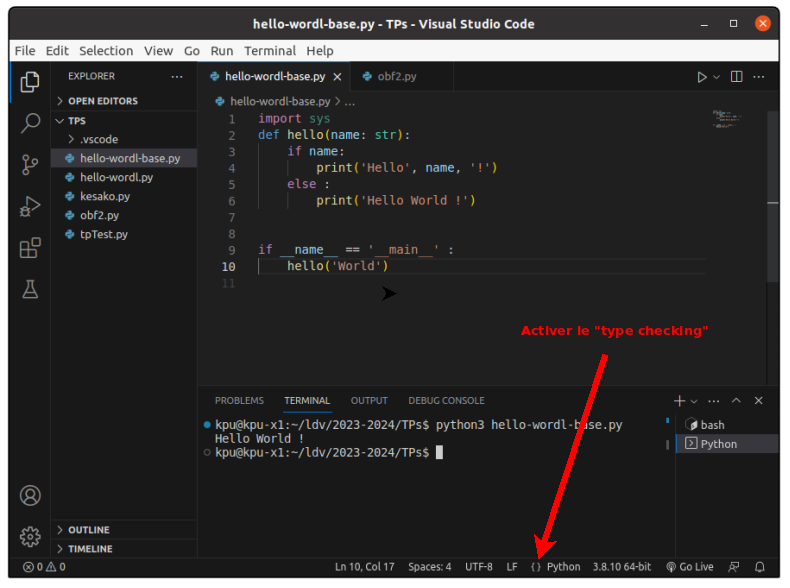Viewport: 790px width, 588px height.
Task: Change file encoding UTF-8
Action: coord(479,567)
